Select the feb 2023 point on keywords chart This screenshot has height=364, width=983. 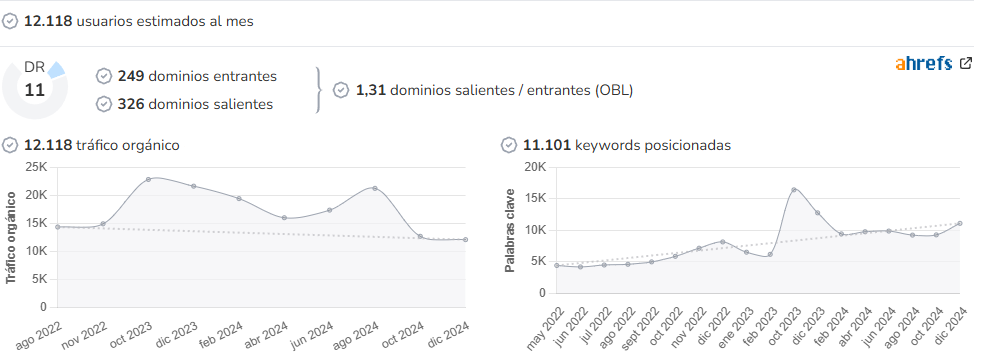pyautogui.click(x=770, y=254)
